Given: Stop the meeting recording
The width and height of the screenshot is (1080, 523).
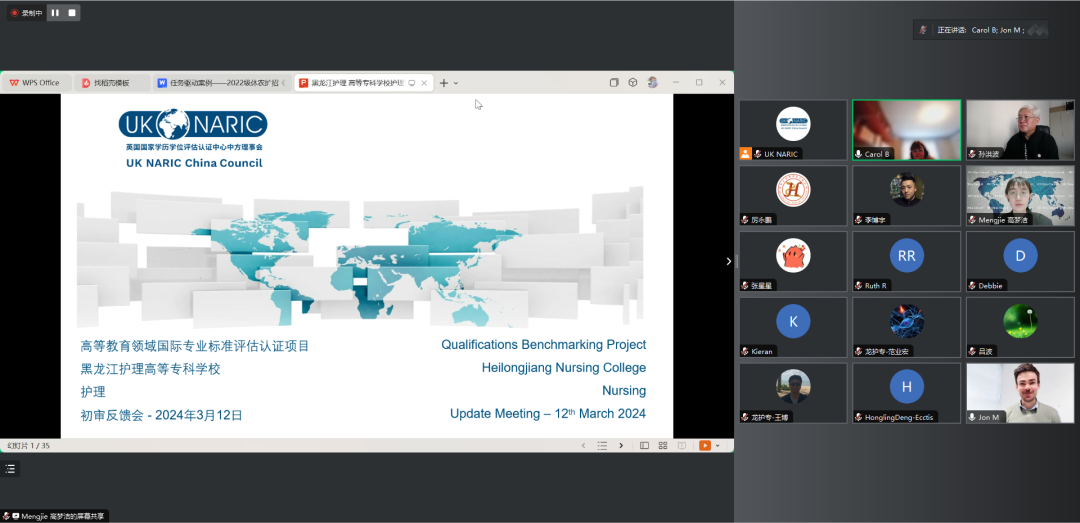Looking at the screenshot, I should tap(70, 13).
